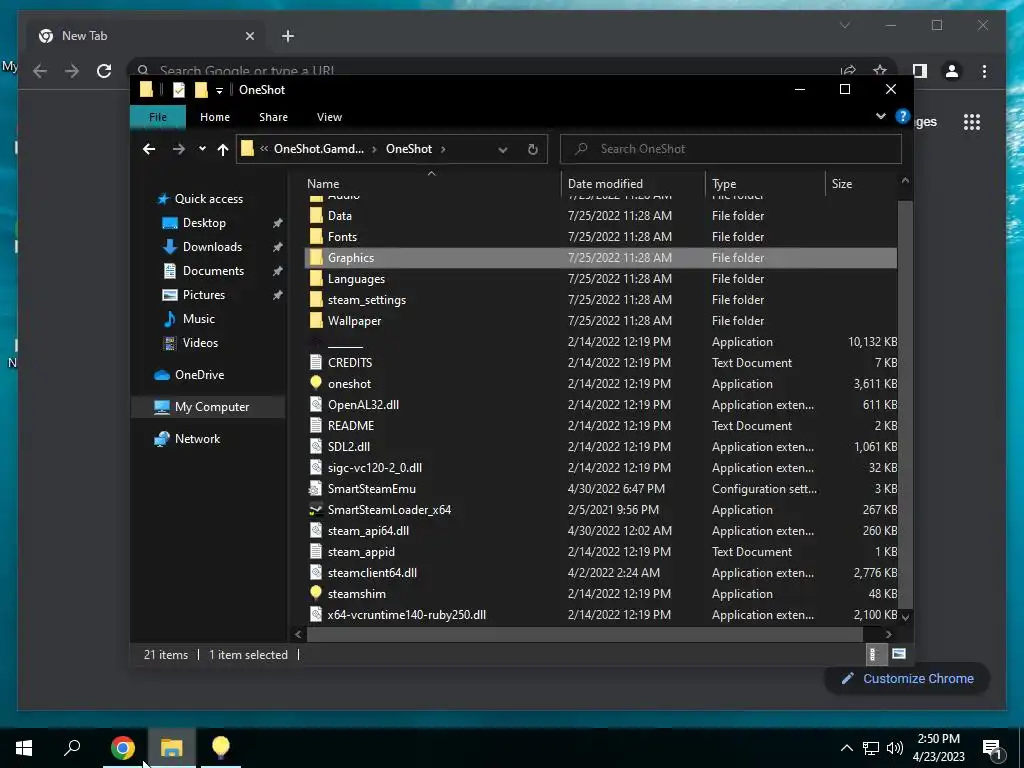
Task: Open Network in navigation pane
Action: (197, 439)
